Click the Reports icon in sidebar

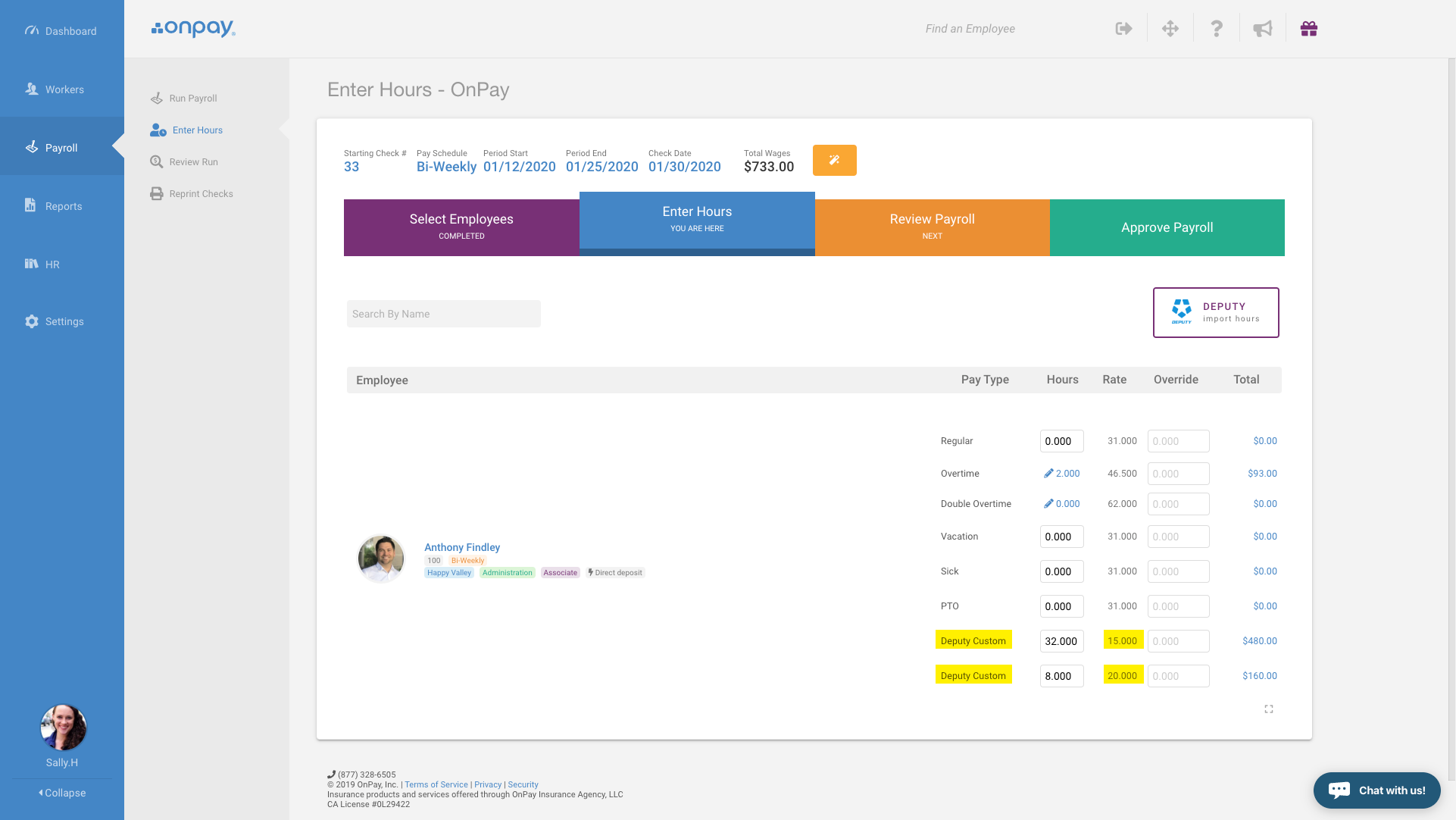click(30, 205)
